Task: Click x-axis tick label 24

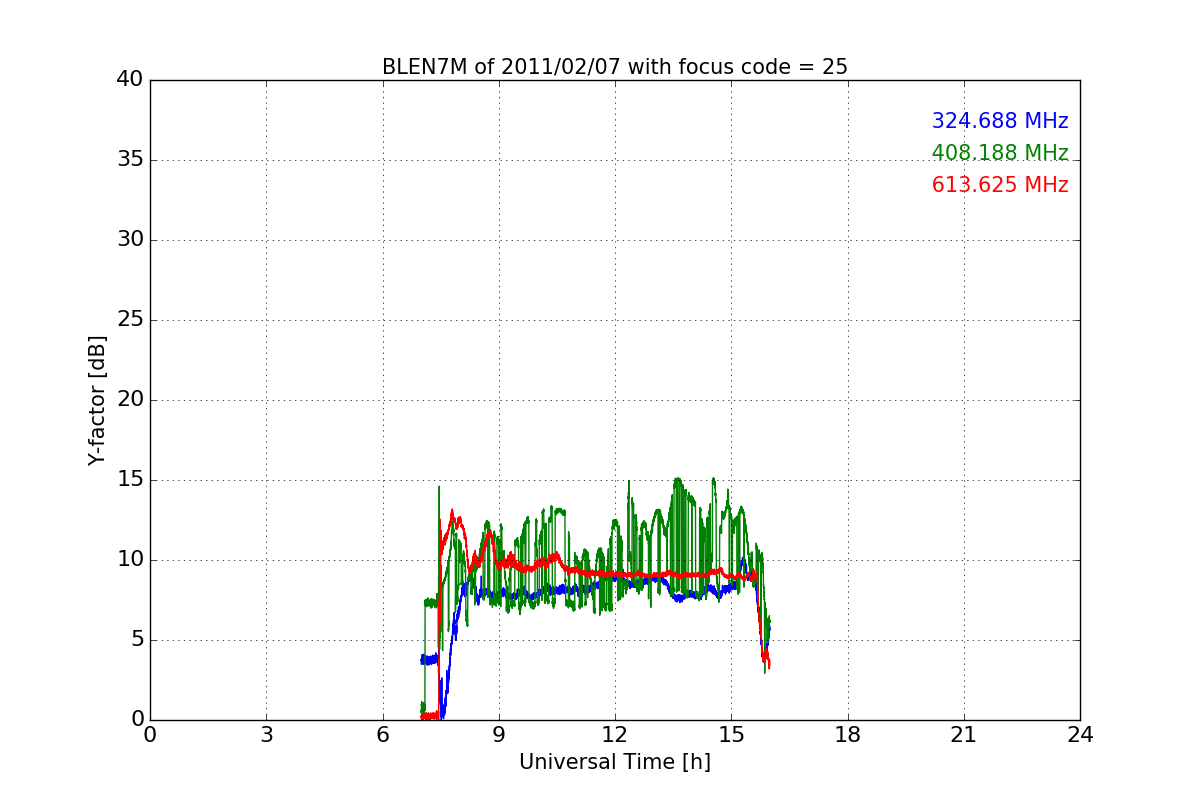Action: [x=1080, y=735]
